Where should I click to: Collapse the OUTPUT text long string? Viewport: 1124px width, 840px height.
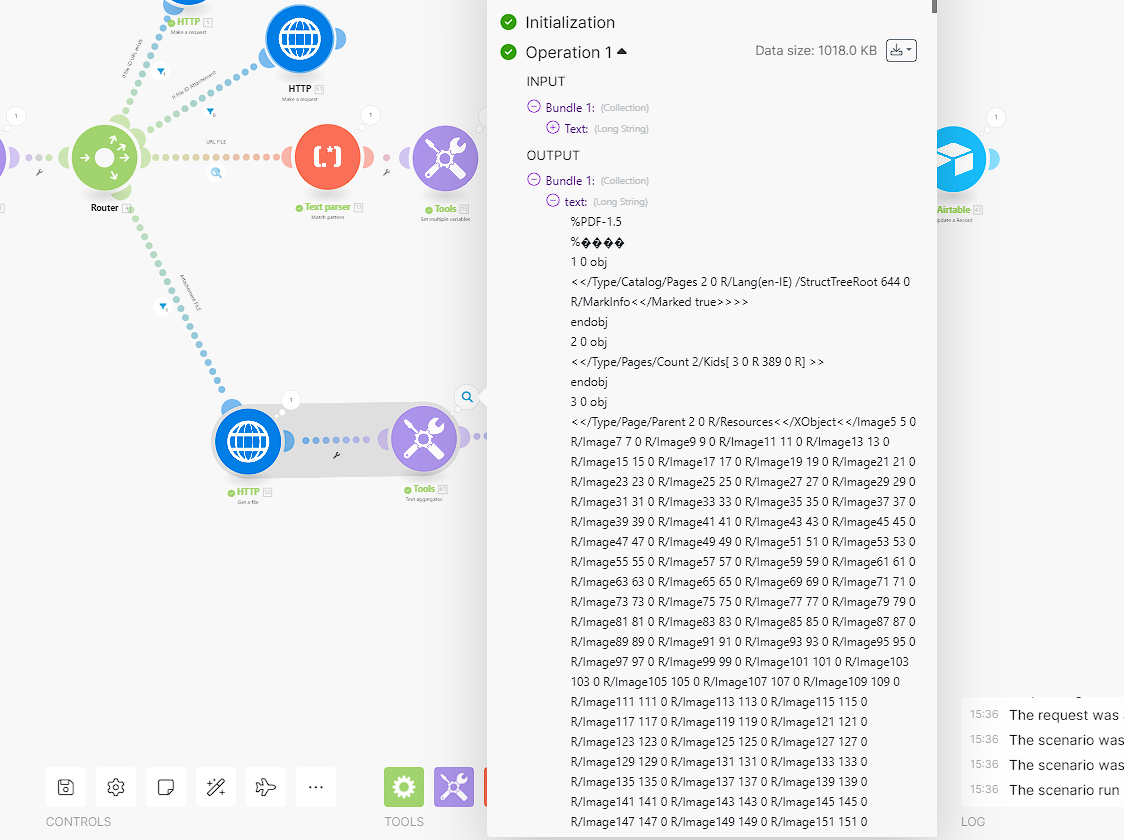point(553,201)
